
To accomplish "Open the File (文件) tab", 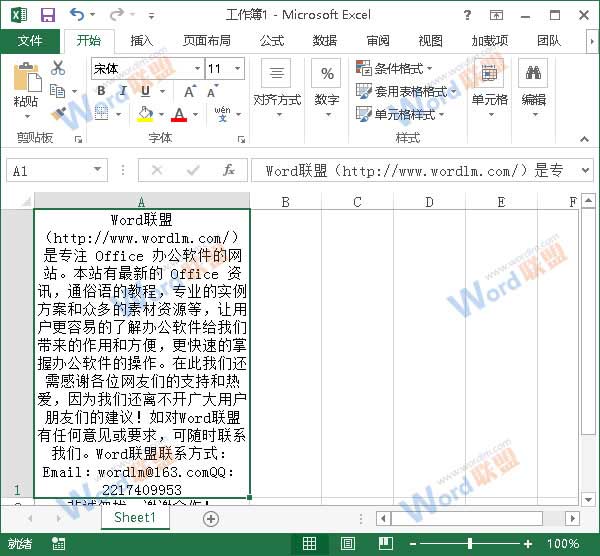I will tap(30, 41).
